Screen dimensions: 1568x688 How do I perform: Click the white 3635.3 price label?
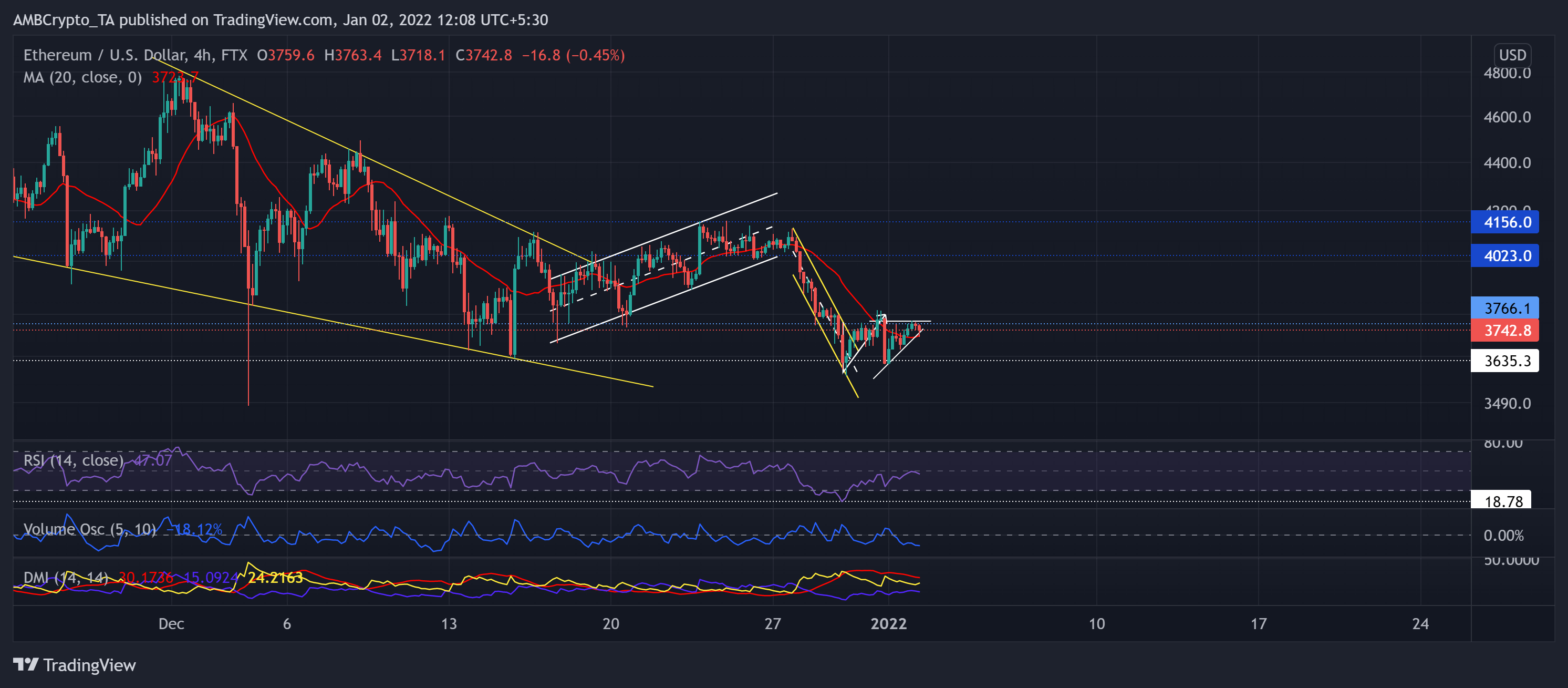coord(1504,361)
